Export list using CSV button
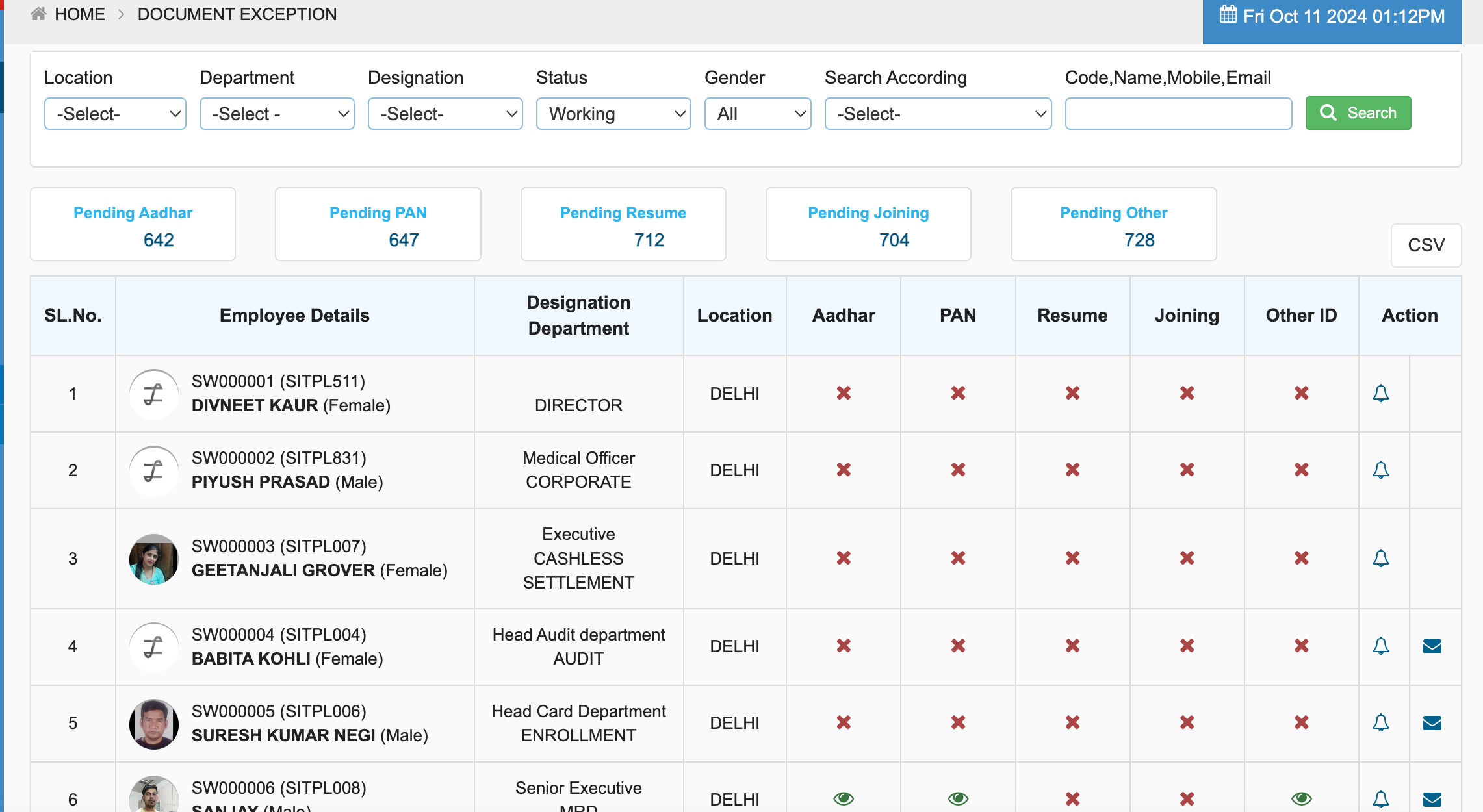 coord(1426,245)
